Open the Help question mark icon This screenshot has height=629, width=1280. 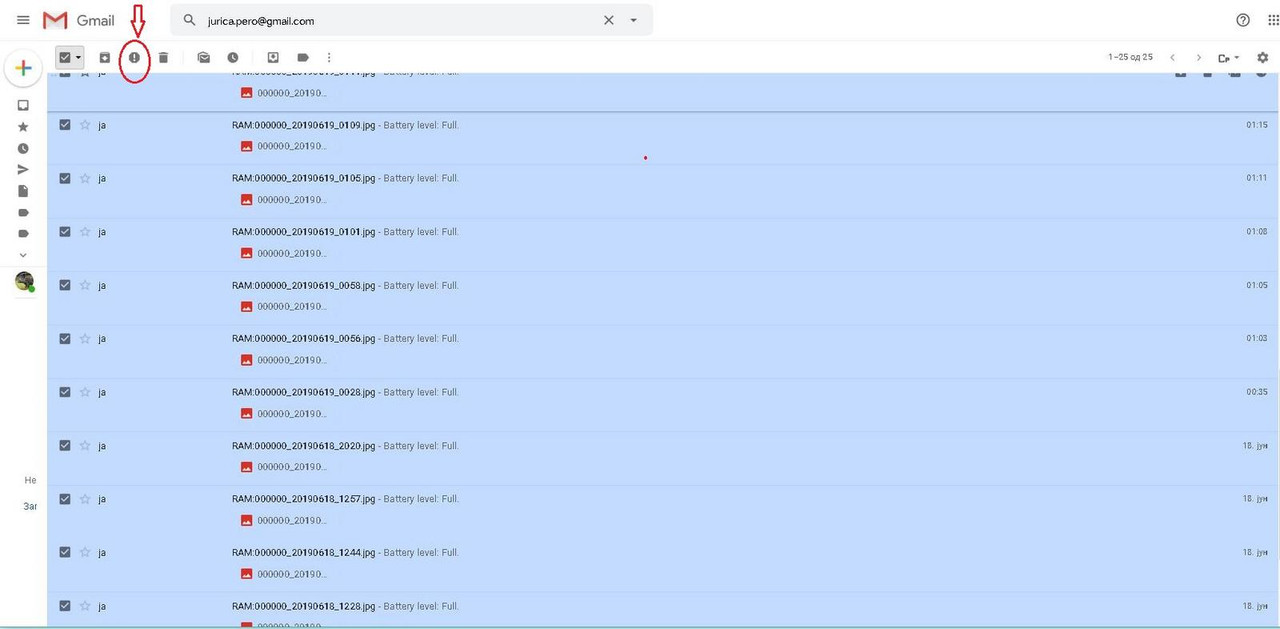click(x=1243, y=20)
